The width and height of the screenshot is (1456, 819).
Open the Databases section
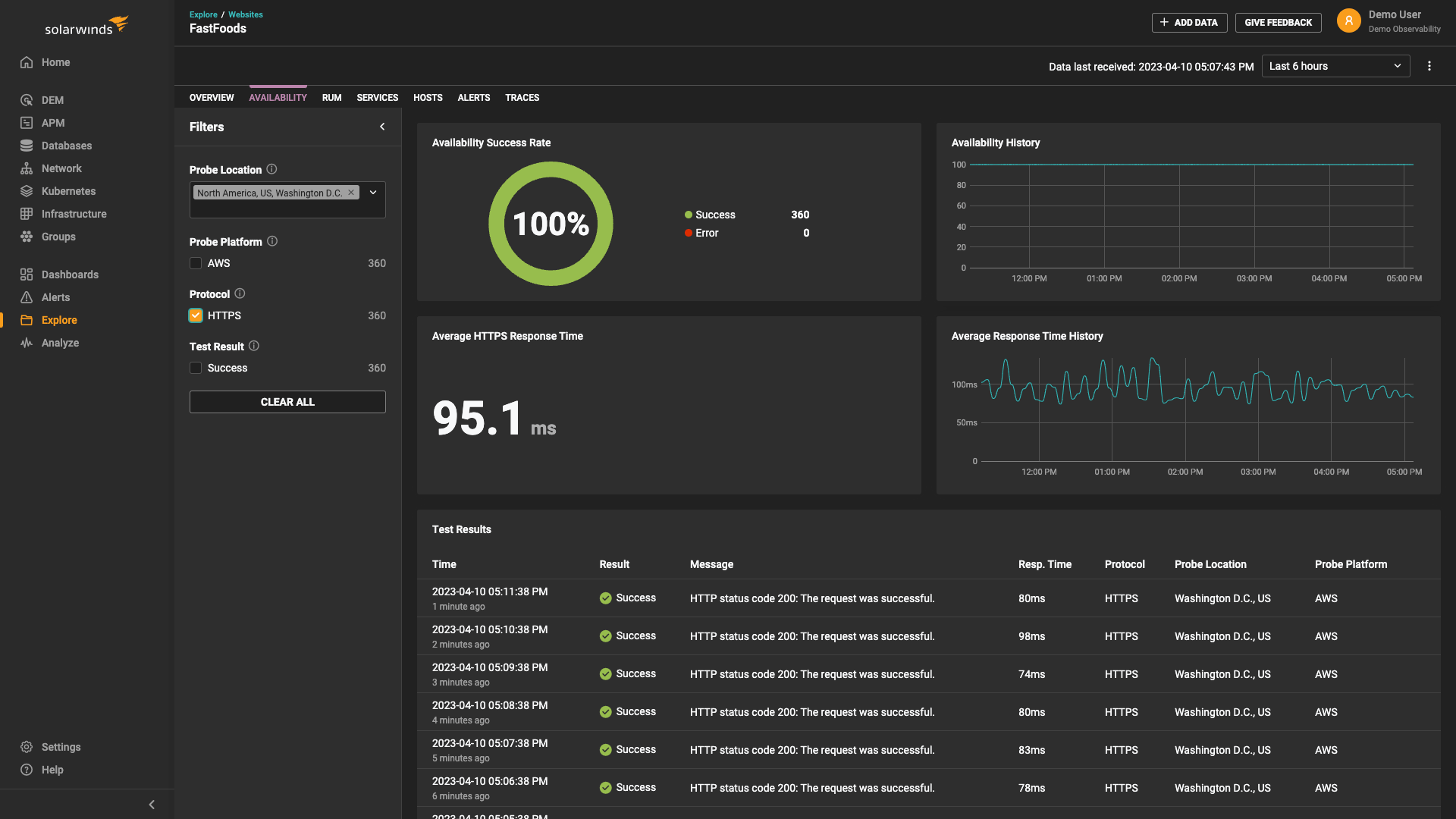point(65,145)
